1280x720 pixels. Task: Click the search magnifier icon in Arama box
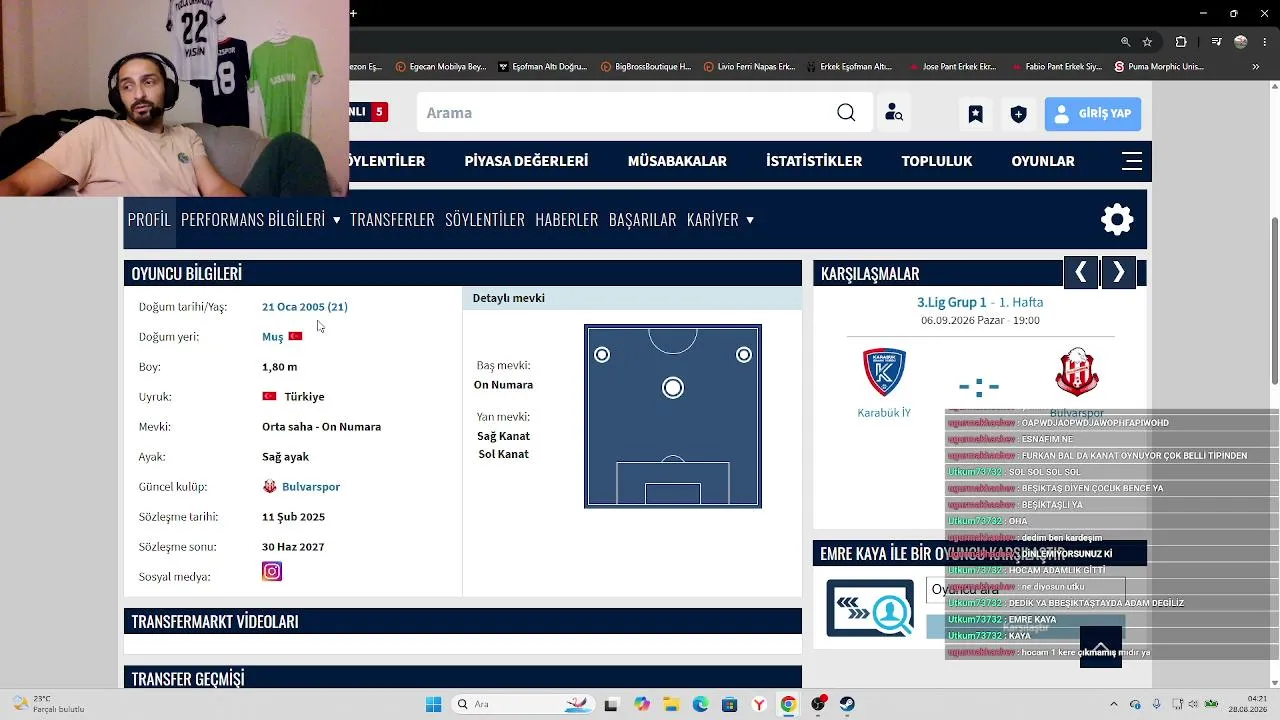[x=846, y=113]
